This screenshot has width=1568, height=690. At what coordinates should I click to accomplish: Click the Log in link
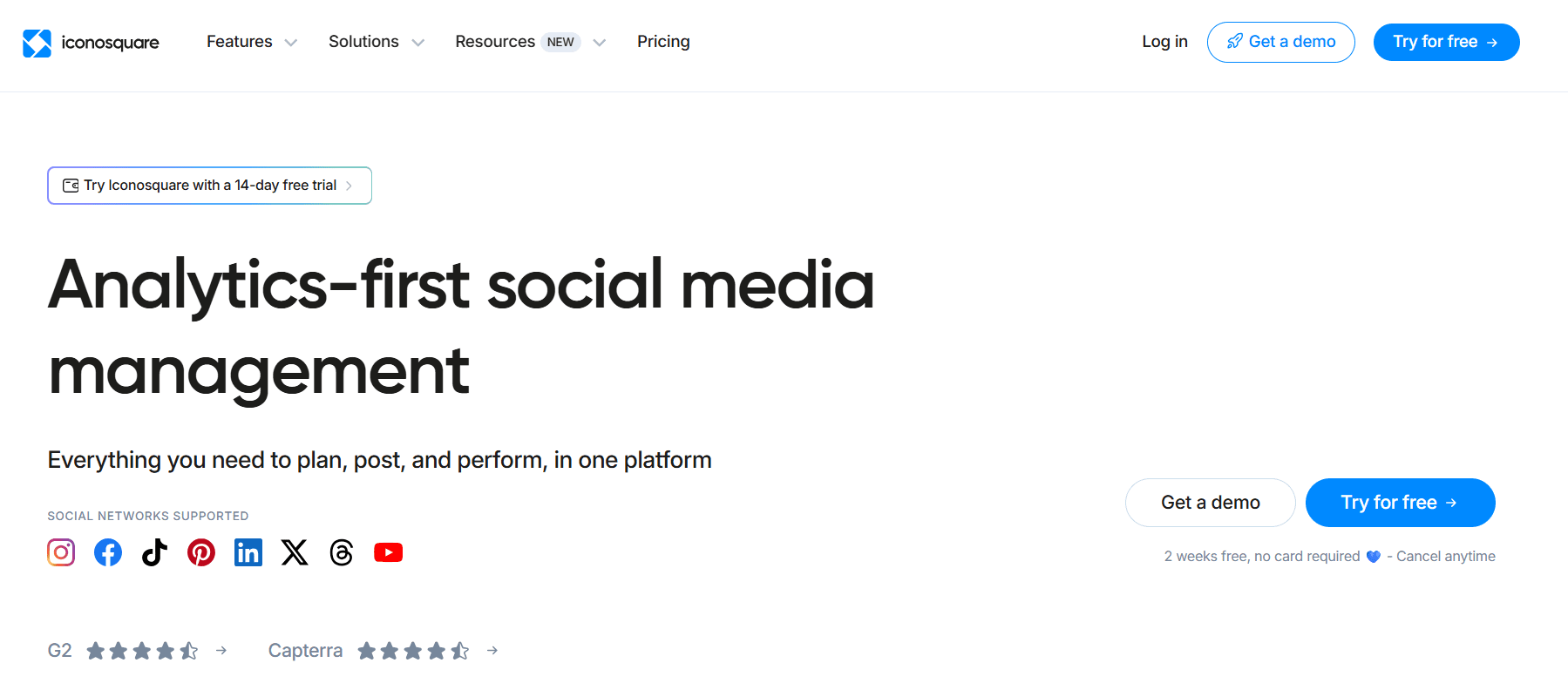pos(1164,42)
